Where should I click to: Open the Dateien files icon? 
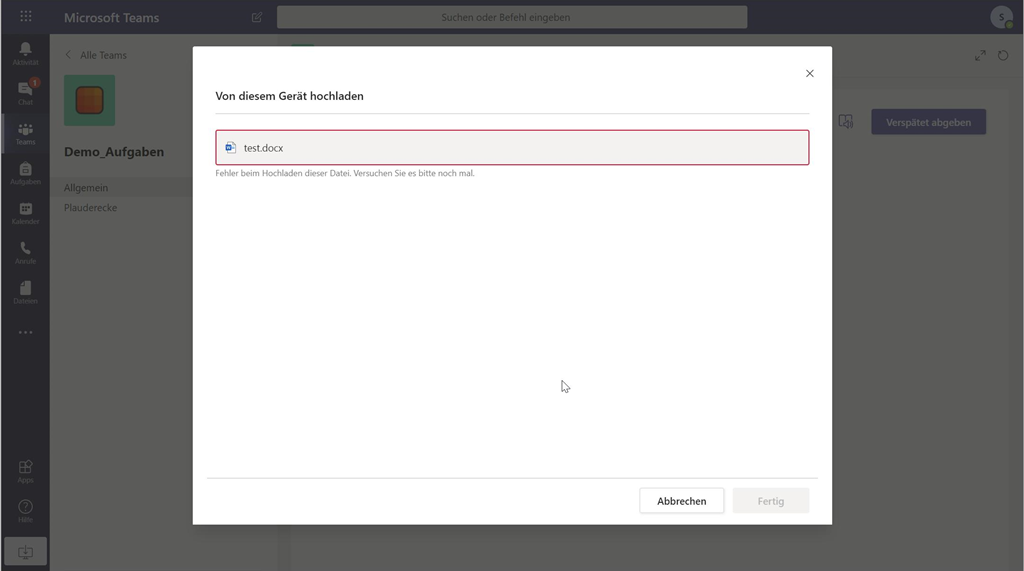25,292
